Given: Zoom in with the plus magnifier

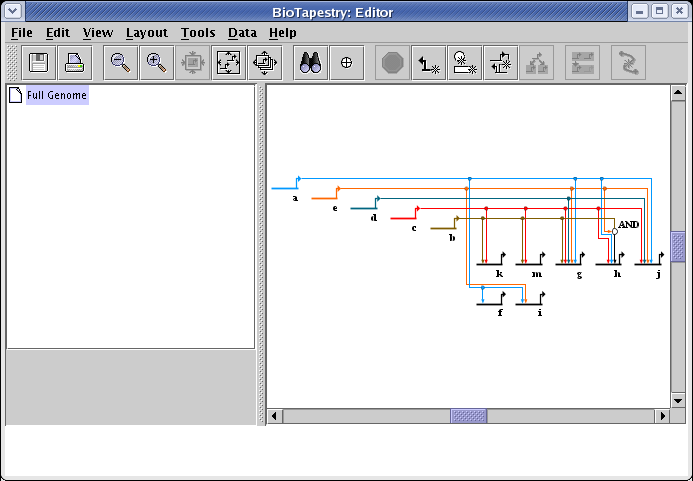Looking at the screenshot, I should point(156,63).
